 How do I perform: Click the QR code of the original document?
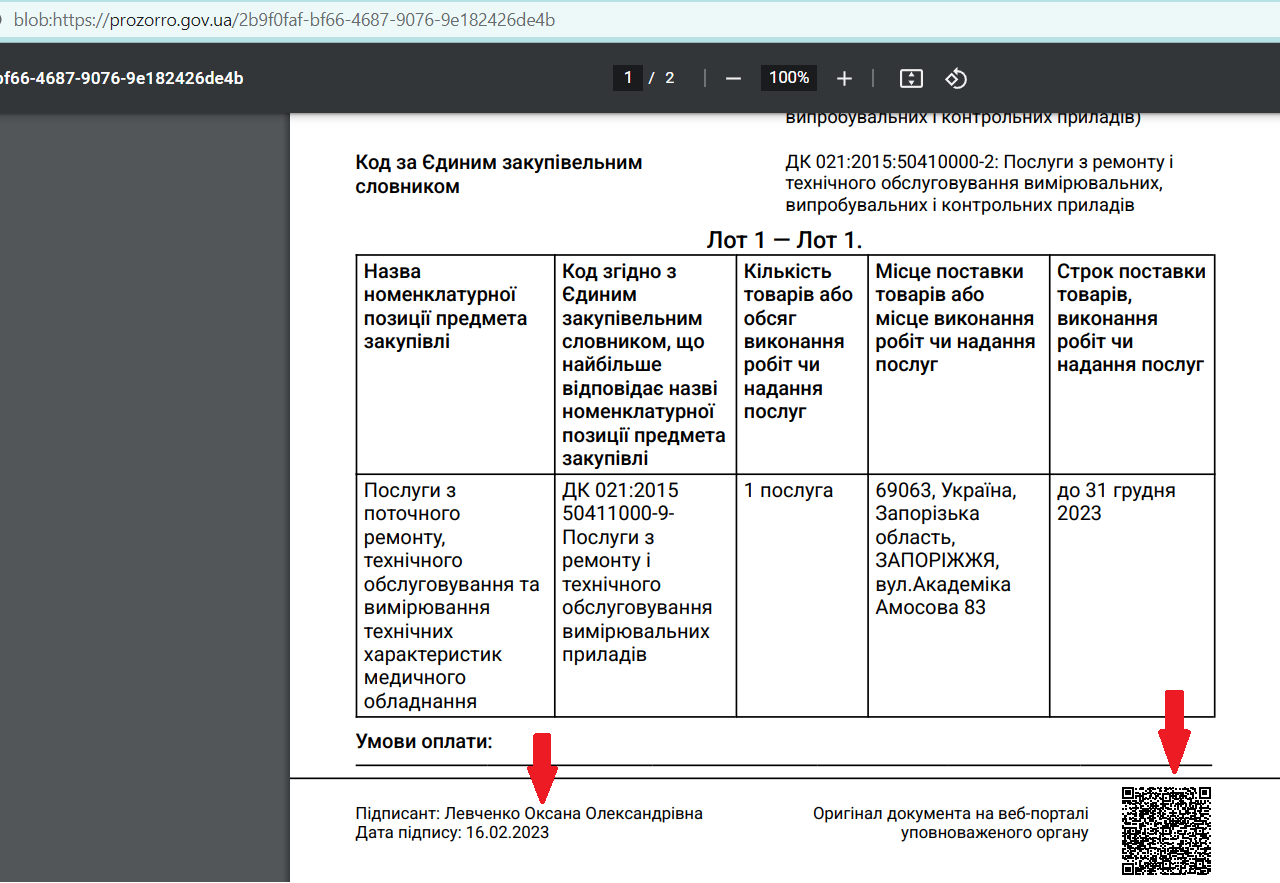[1166, 830]
